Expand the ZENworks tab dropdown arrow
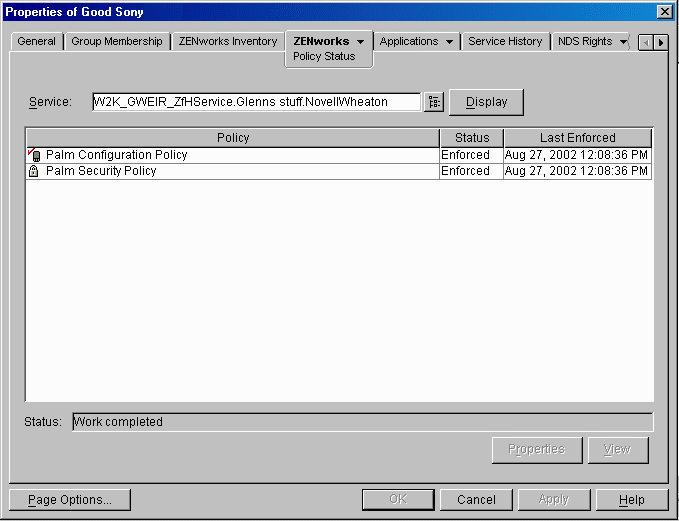This screenshot has width=679, height=521. point(360,42)
